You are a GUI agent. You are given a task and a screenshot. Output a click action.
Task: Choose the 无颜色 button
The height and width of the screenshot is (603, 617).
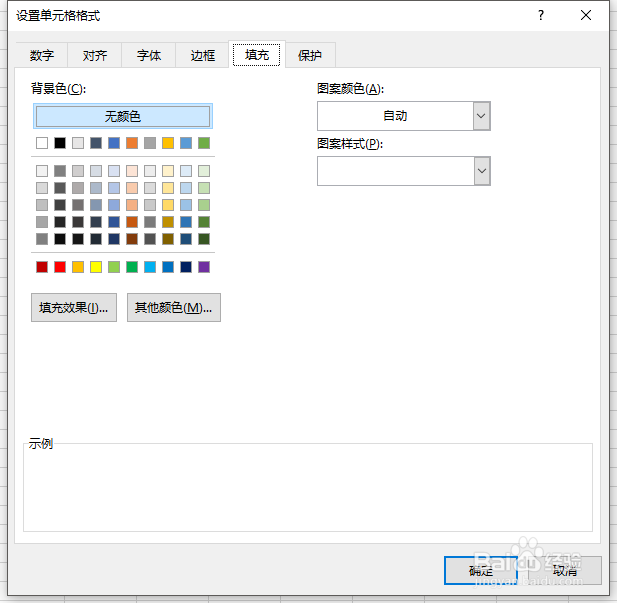[123, 116]
